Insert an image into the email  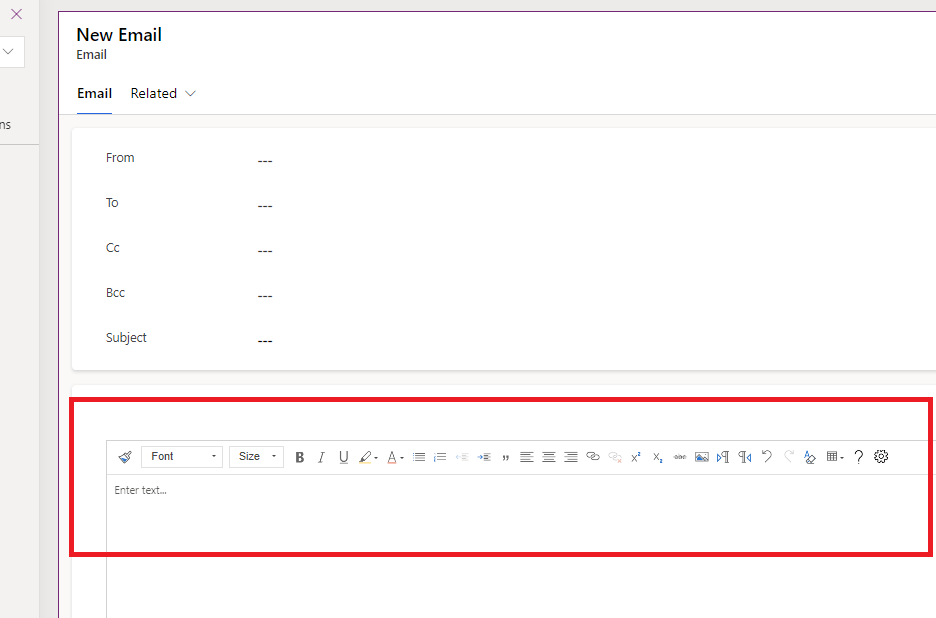[x=702, y=457]
